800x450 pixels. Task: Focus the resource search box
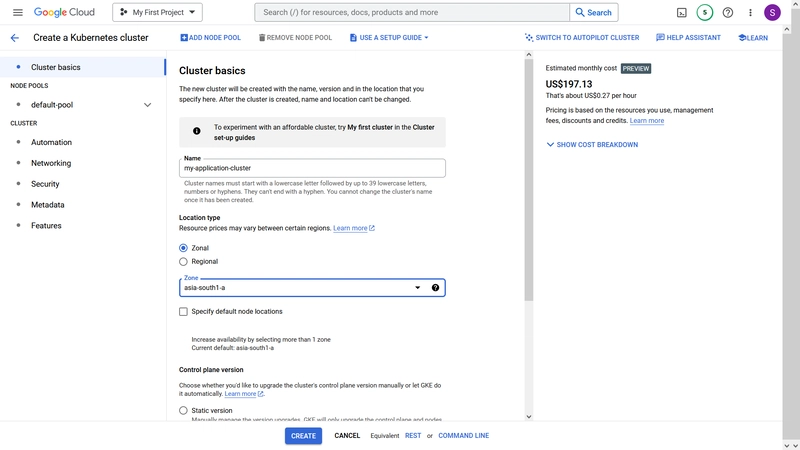[x=412, y=12]
